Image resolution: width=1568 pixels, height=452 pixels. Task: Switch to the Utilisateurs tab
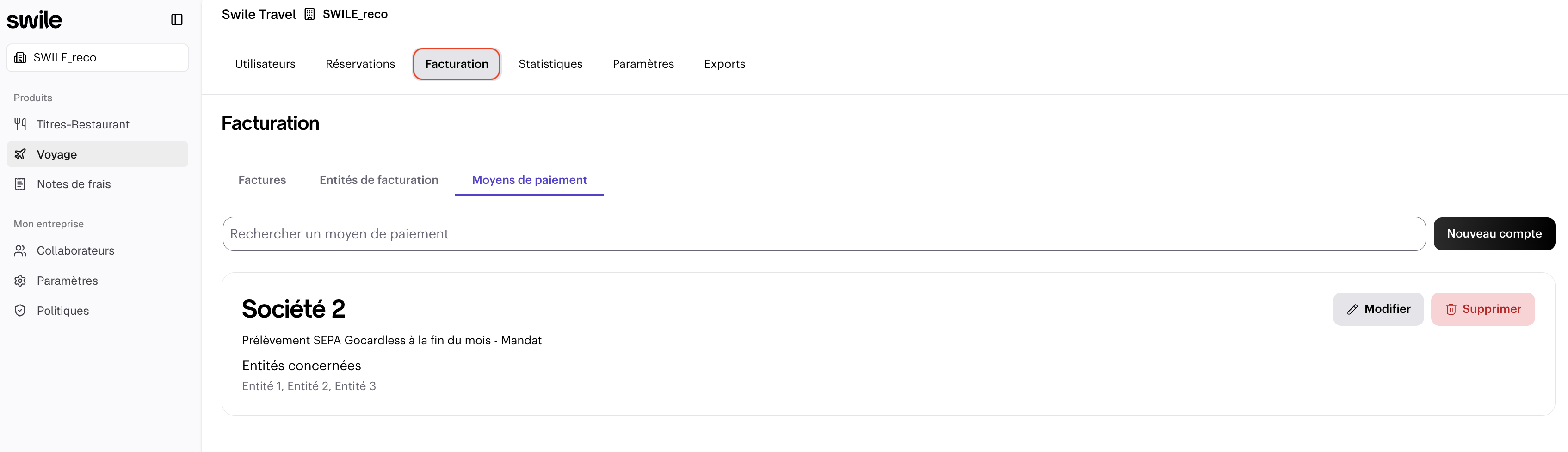pyautogui.click(x=265, y=64)
